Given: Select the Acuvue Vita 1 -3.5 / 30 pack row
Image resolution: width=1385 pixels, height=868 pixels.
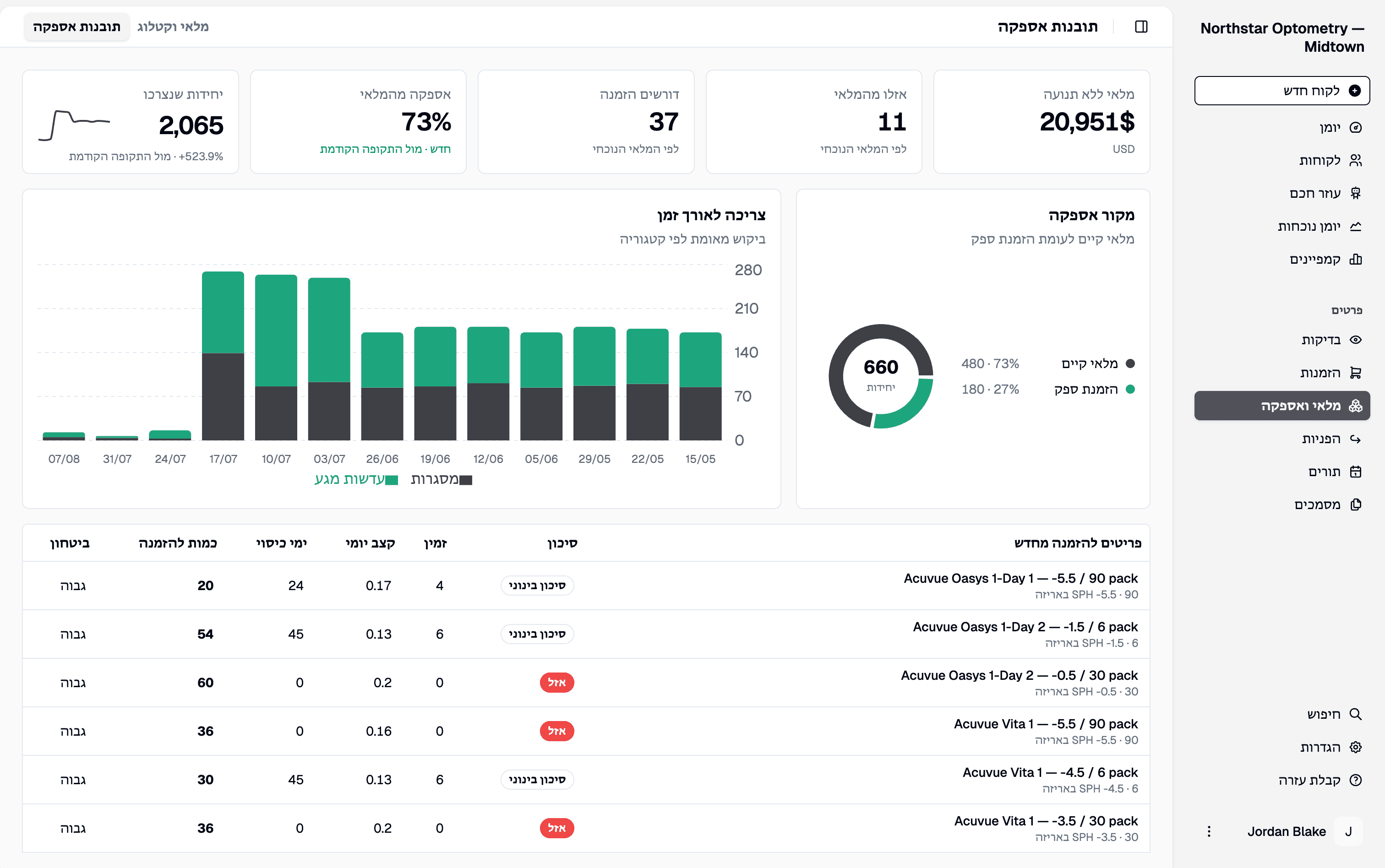Looking at the screenshot, I should coord(586,828).
